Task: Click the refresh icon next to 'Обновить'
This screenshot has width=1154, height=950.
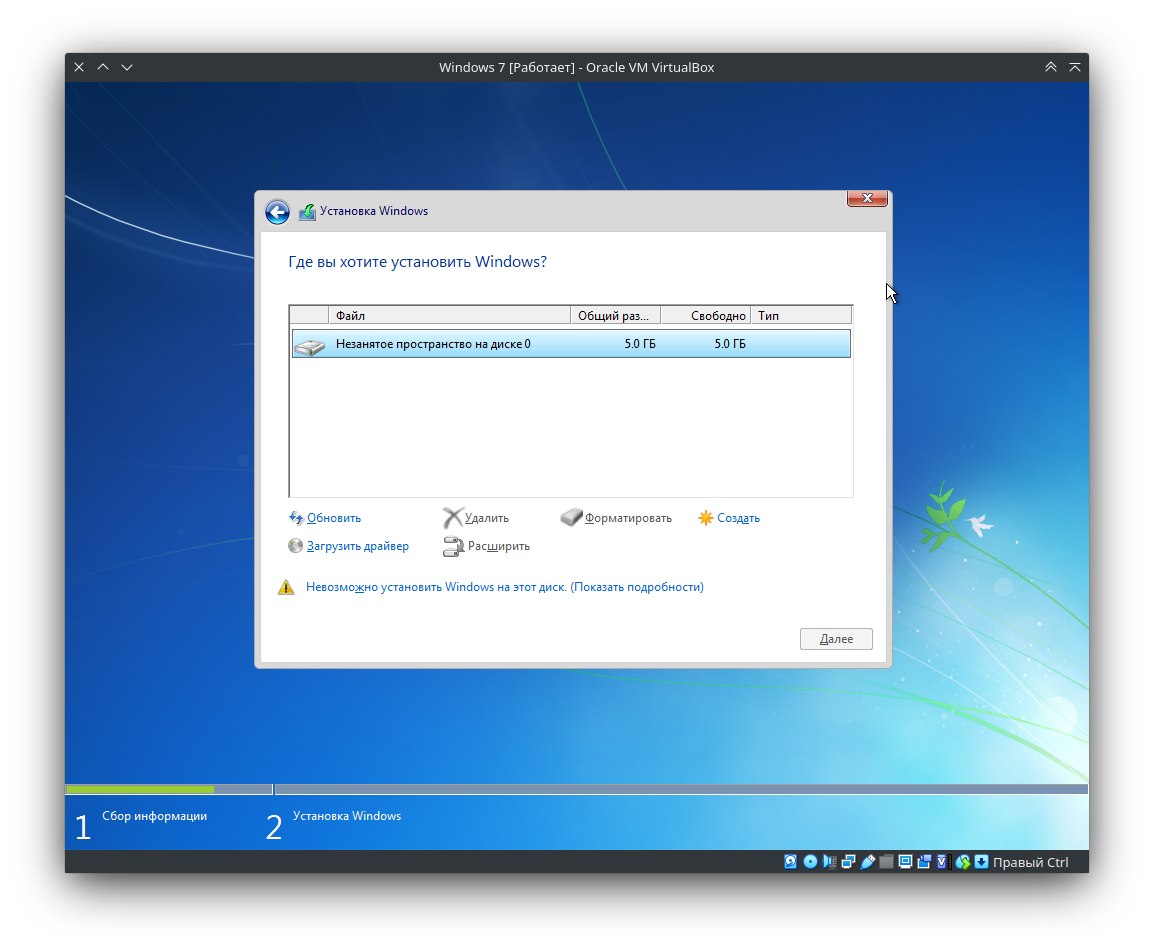Action: point(296,517)
